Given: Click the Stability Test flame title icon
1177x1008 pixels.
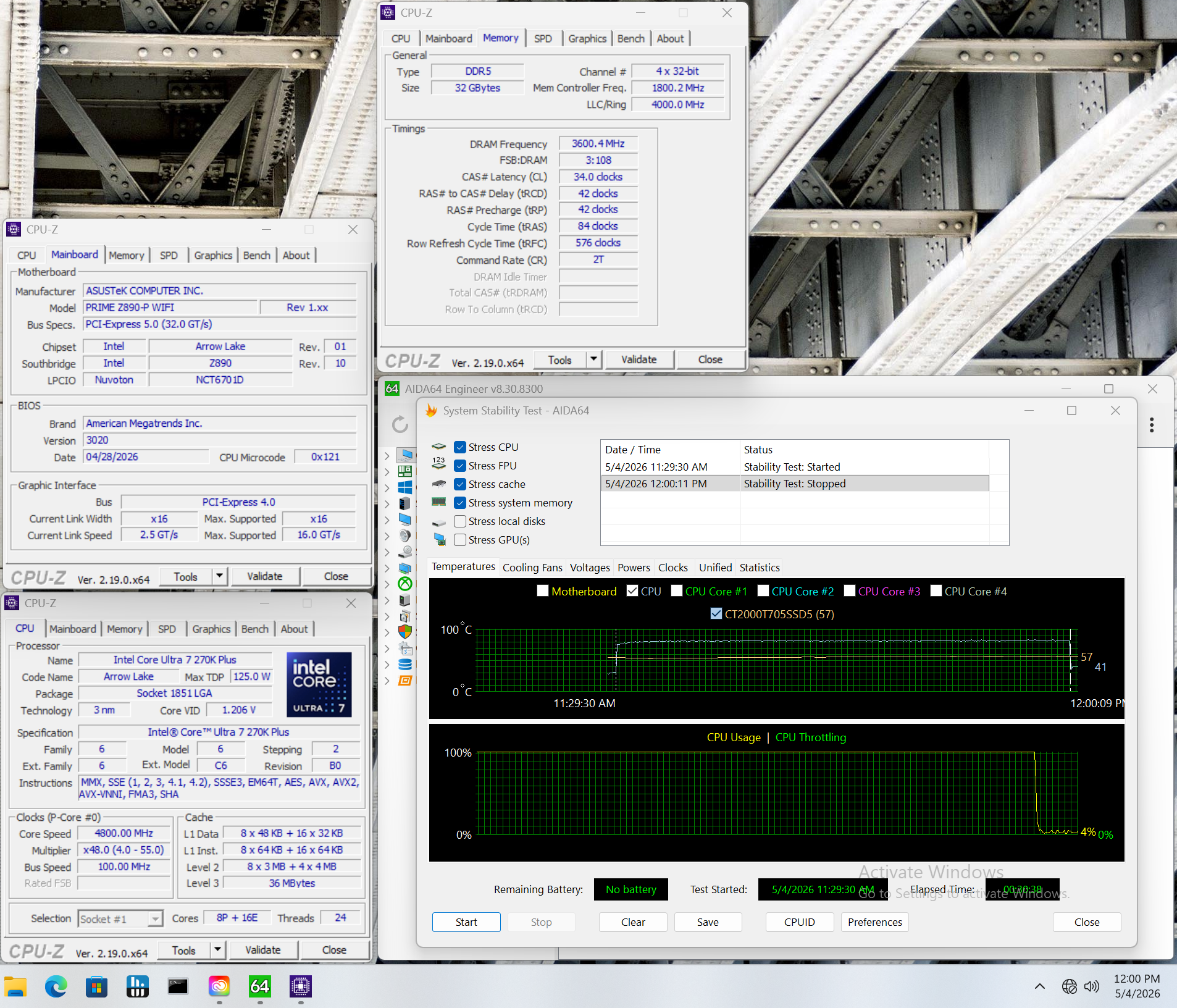Looking at the screenshot, I should point(431,411).
